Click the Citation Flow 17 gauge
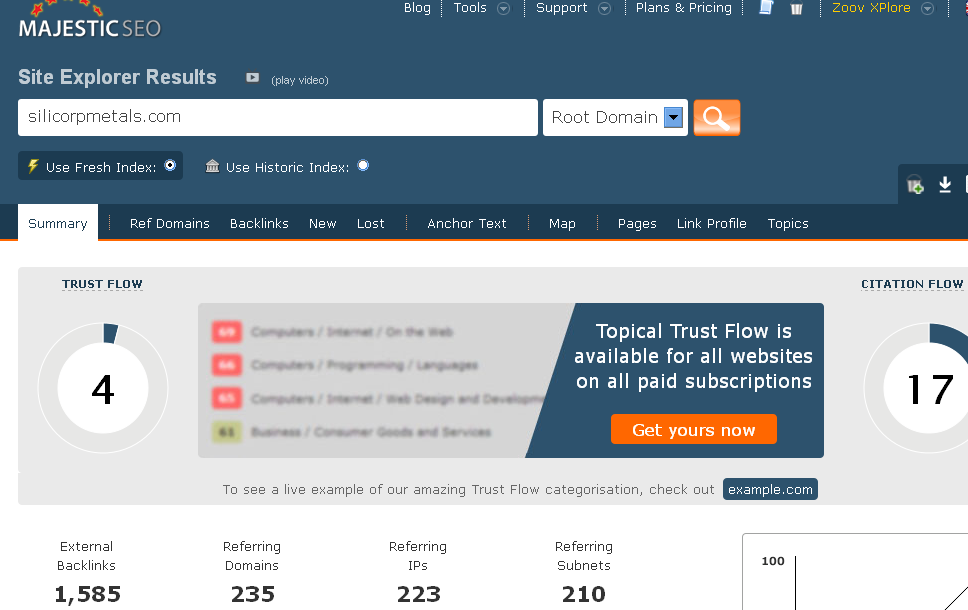Screen dimensions: 968x610 click(x=917, y=388)
